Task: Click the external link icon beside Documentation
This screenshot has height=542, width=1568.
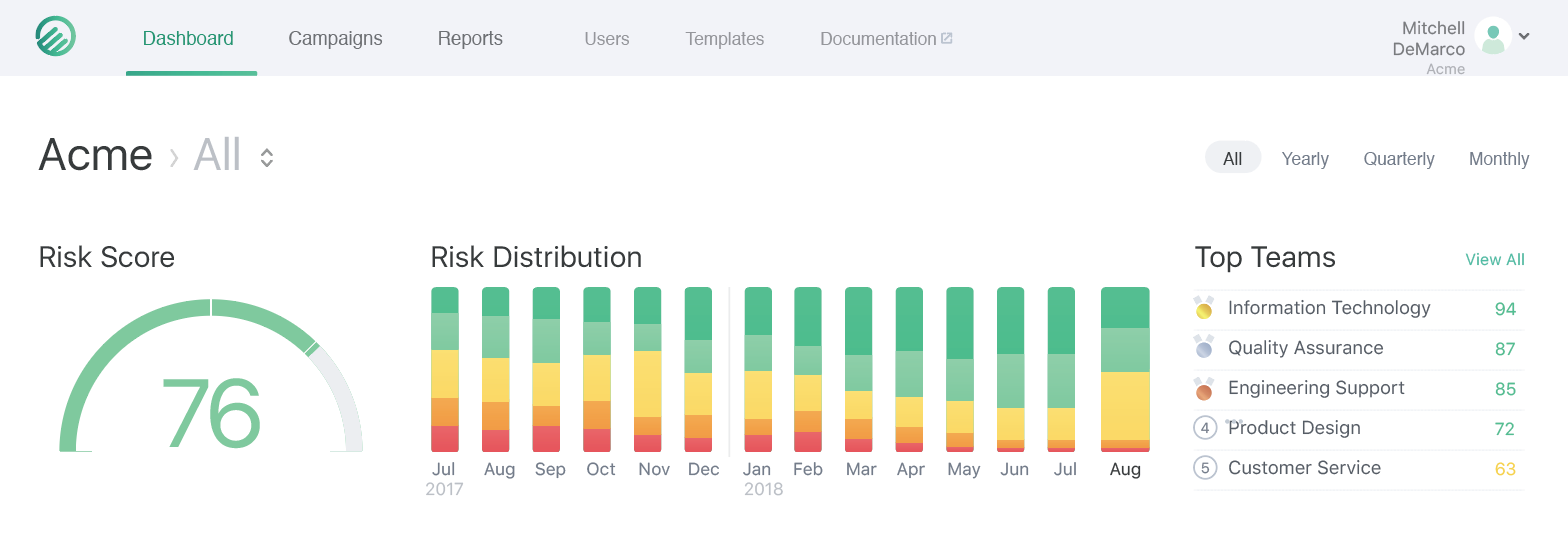Action: coord(947,38)
